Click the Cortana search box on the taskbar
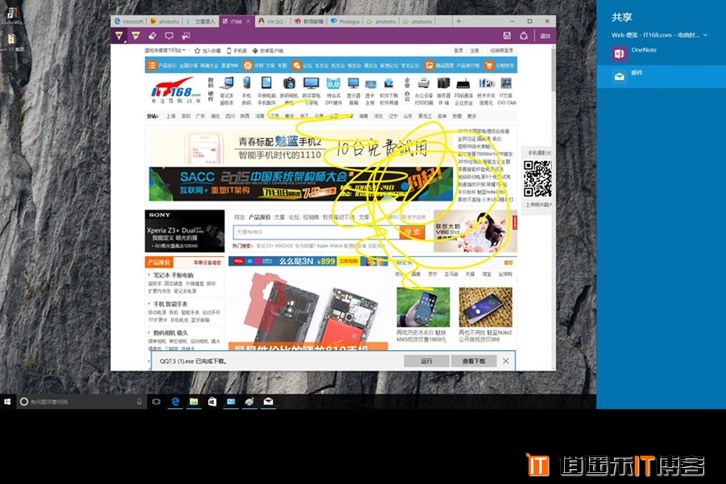Image resolution: width=726 pixels, height=484 pixels. point(81,402)
